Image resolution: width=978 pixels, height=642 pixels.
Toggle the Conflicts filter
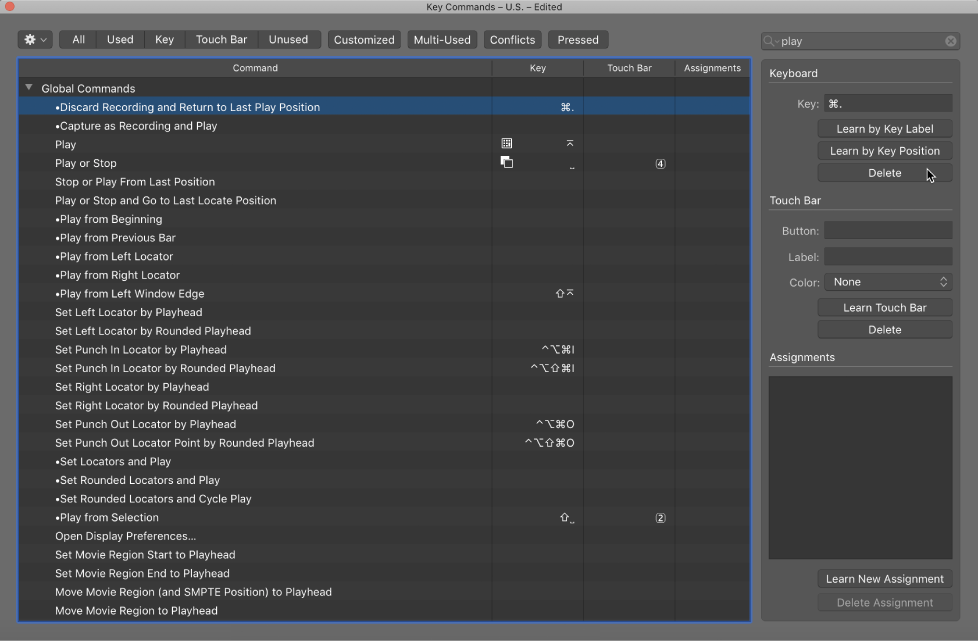(512, 40)
